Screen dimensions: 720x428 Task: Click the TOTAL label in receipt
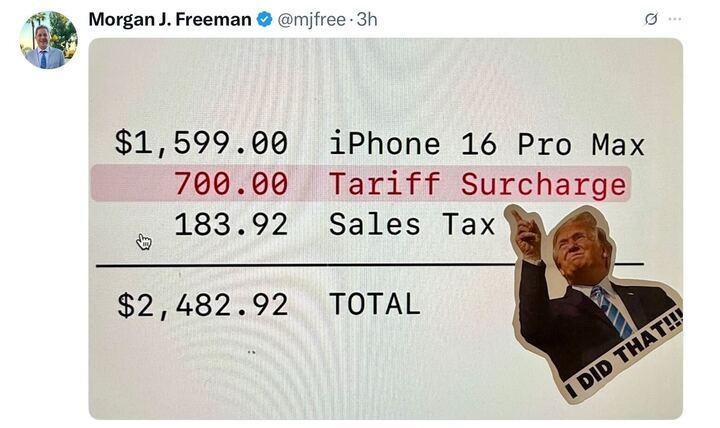tap(374, 304)
